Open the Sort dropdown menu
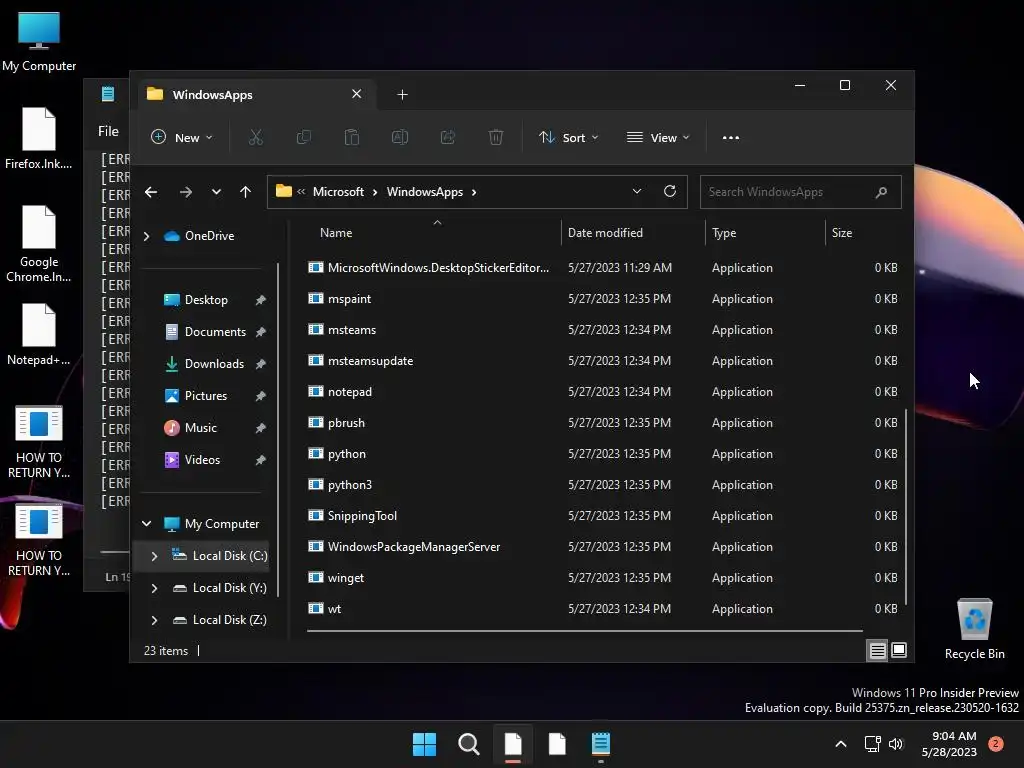 coord(568,137)
